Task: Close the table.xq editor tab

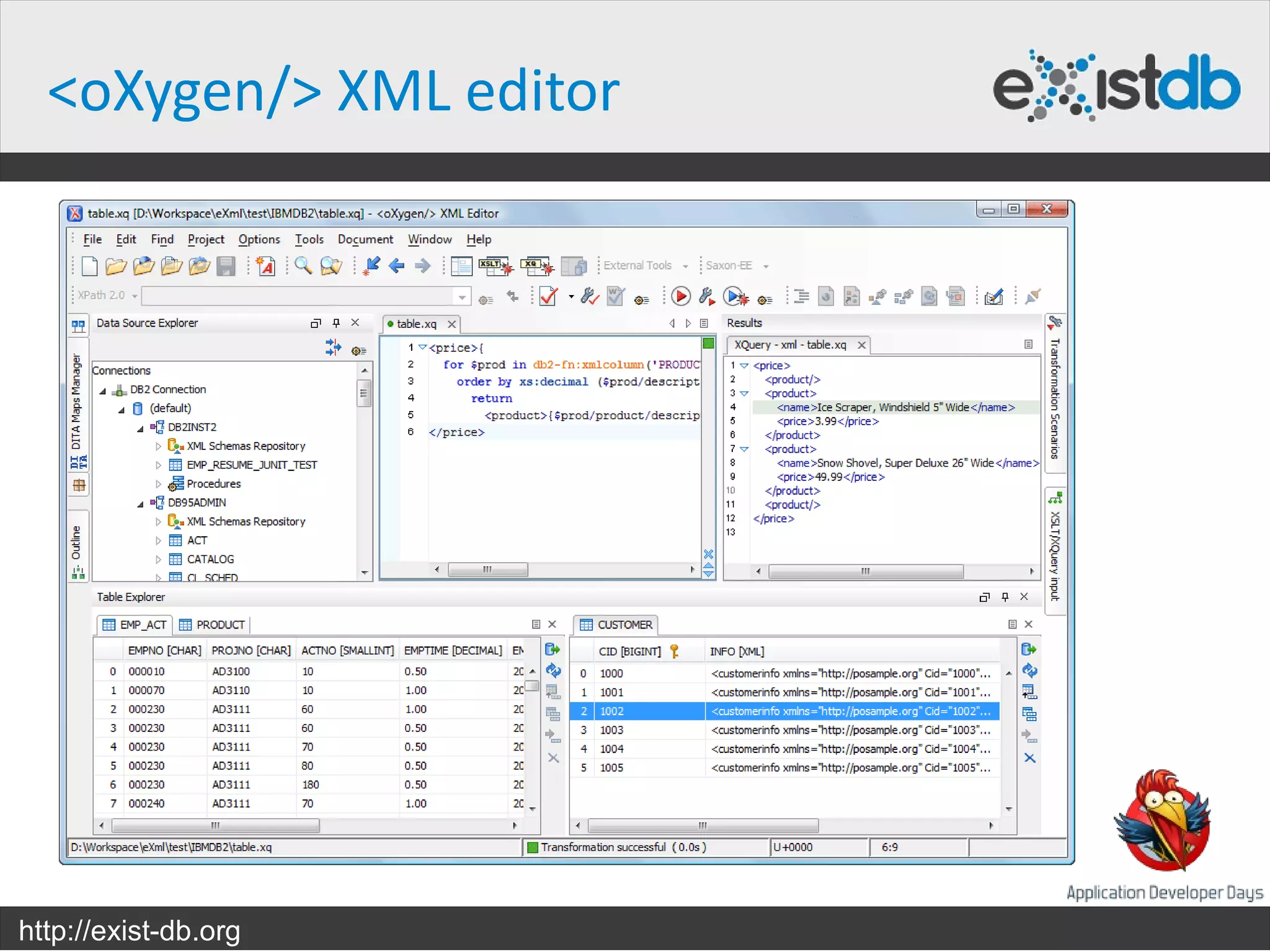Action: [452, 324]
